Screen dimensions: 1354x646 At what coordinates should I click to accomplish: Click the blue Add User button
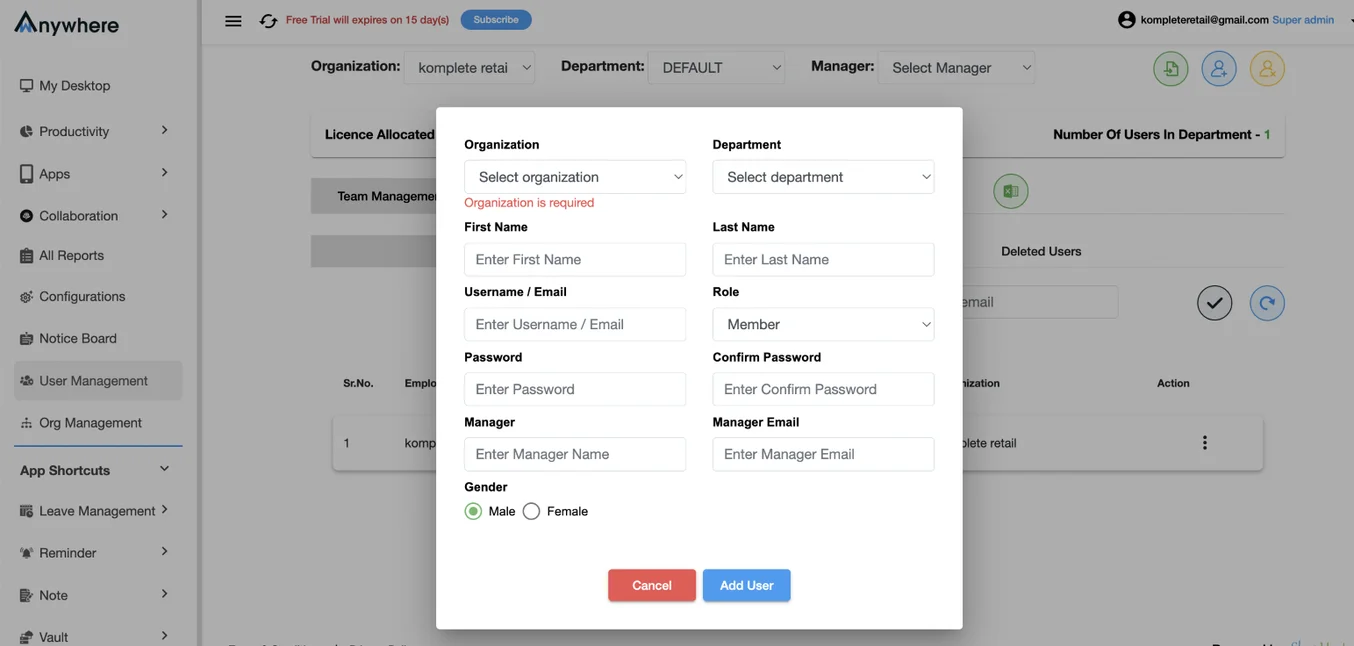[x=747, y=585]
